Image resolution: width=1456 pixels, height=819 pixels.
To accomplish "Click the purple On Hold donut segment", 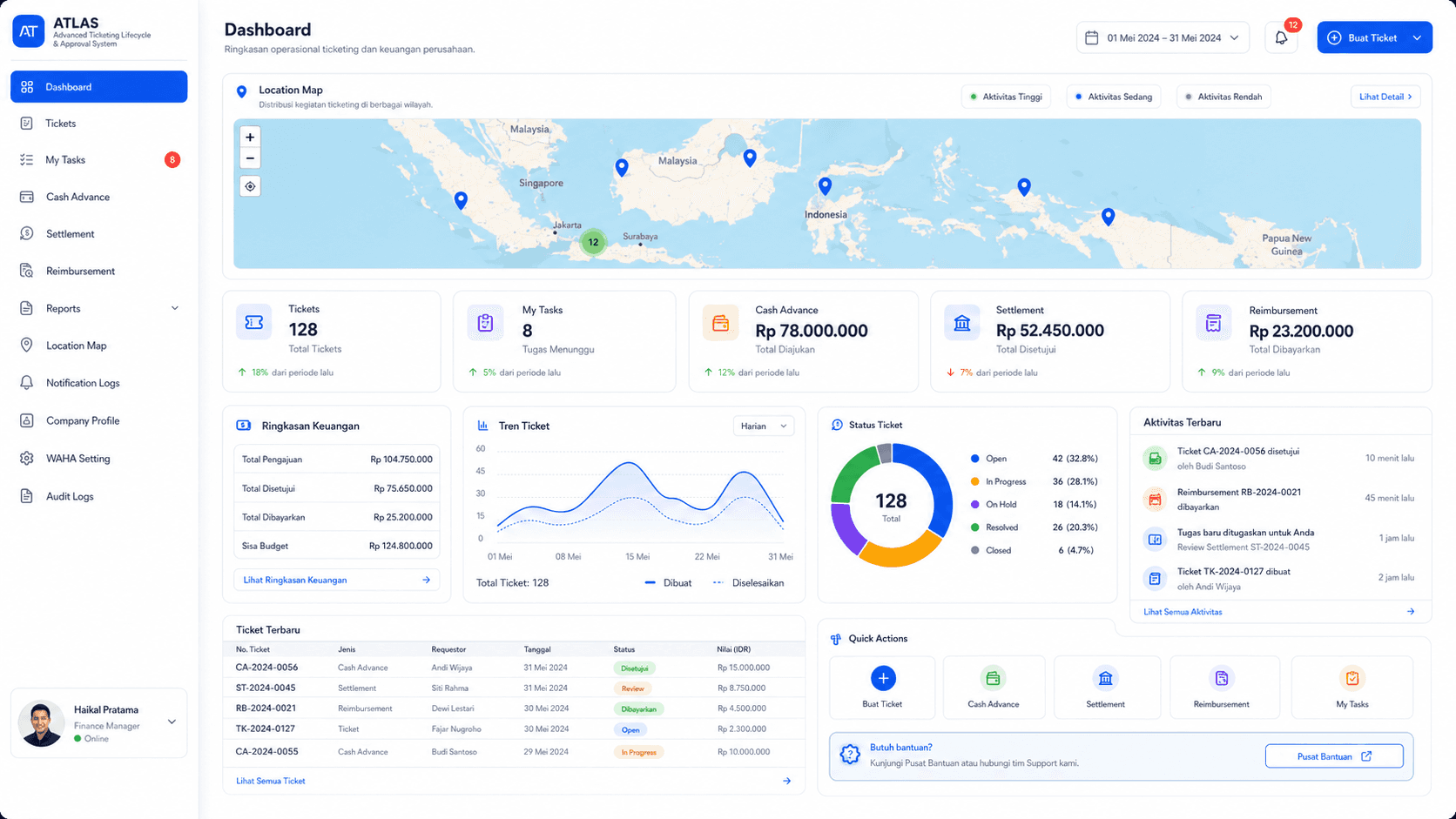I will (846, 528).
